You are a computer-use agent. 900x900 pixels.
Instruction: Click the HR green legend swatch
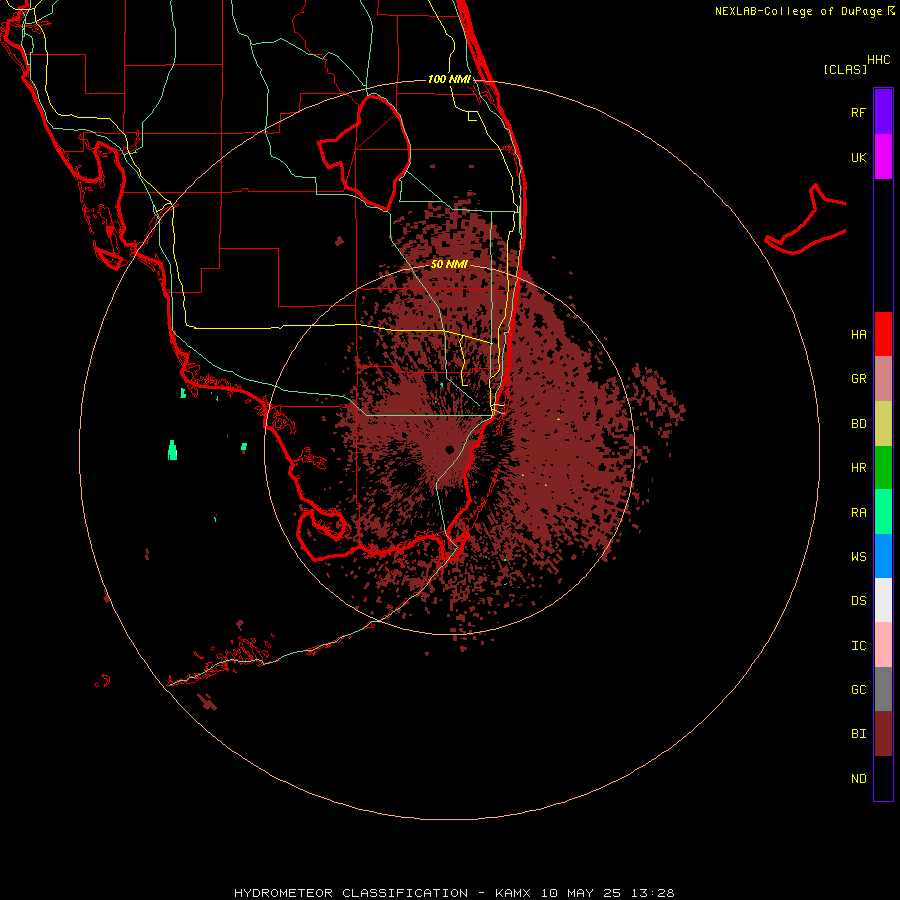click(883, 468)
